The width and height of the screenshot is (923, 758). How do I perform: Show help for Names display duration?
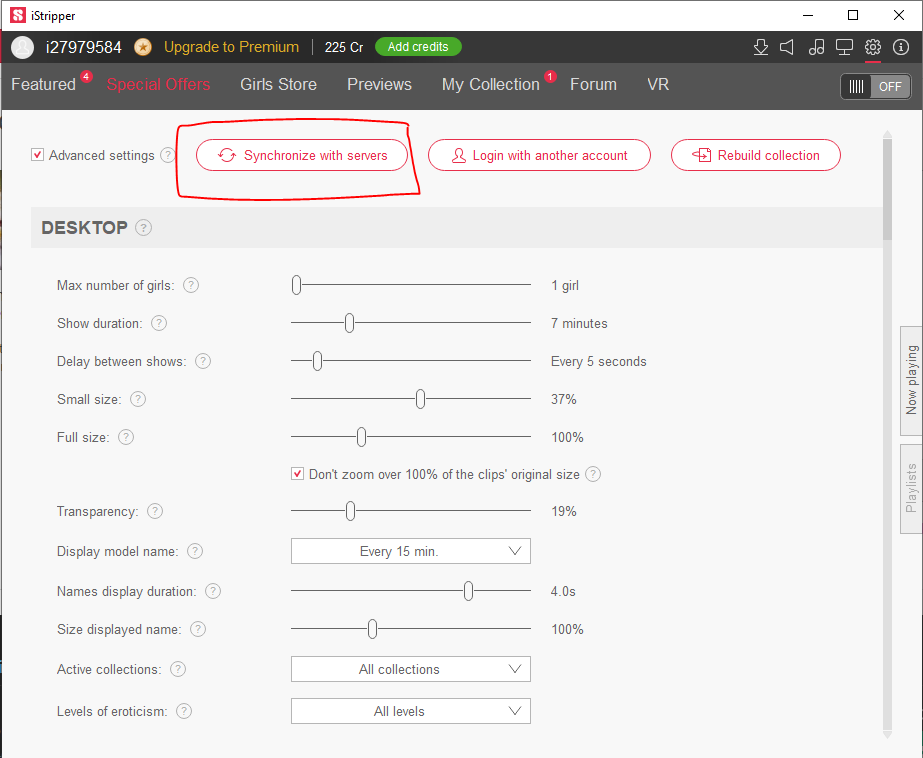[x=213, y=591]
